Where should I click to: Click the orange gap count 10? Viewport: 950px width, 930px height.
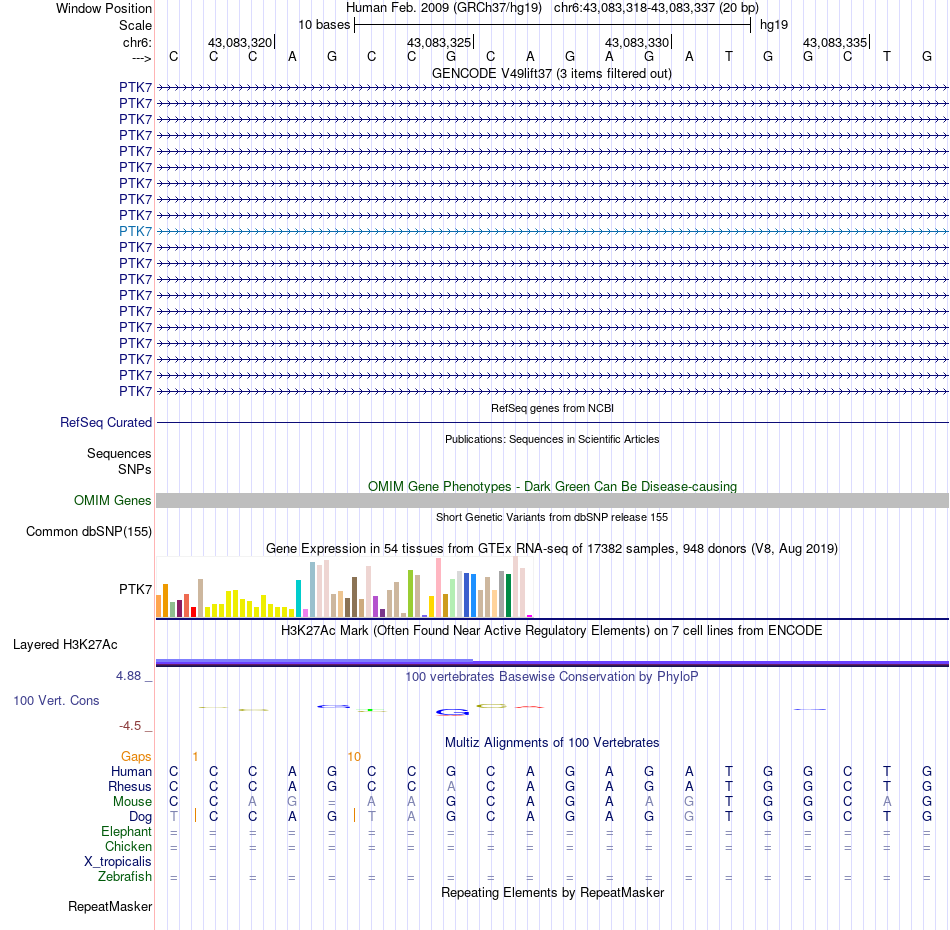pyautogui.click(x=354, y=757)
